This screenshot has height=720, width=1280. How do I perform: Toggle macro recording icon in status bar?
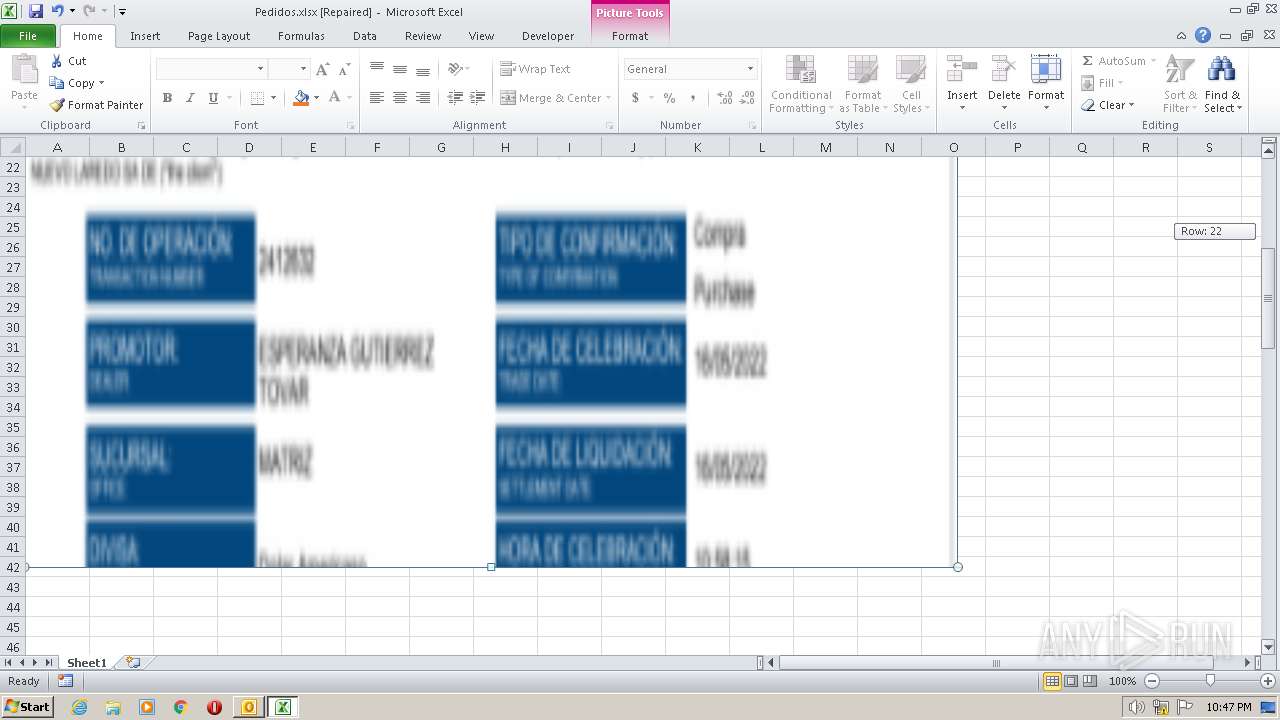pos(65,681)
